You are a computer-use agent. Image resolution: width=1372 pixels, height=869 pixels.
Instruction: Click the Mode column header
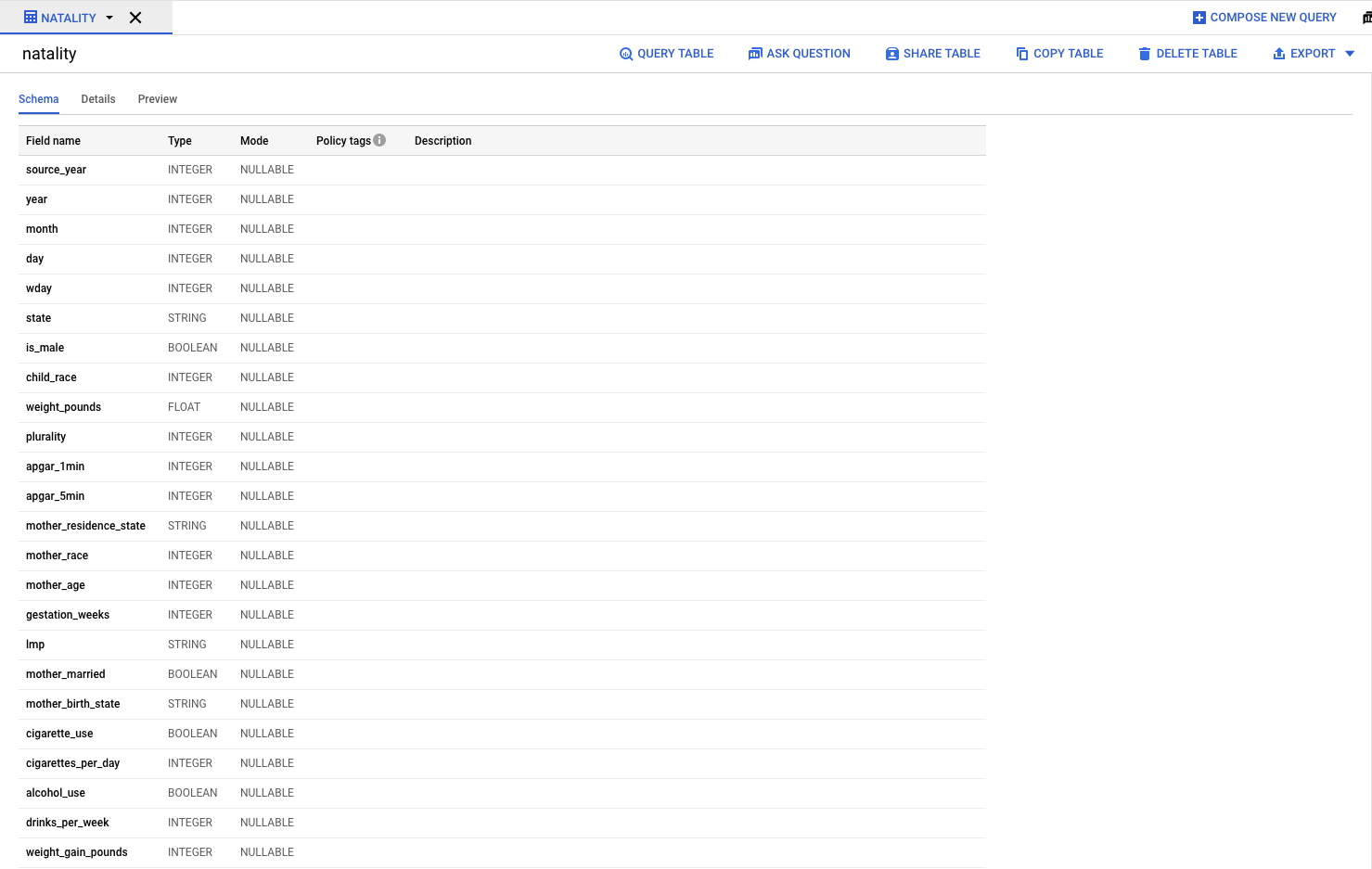pyautogui.click(x=254, y=141)
